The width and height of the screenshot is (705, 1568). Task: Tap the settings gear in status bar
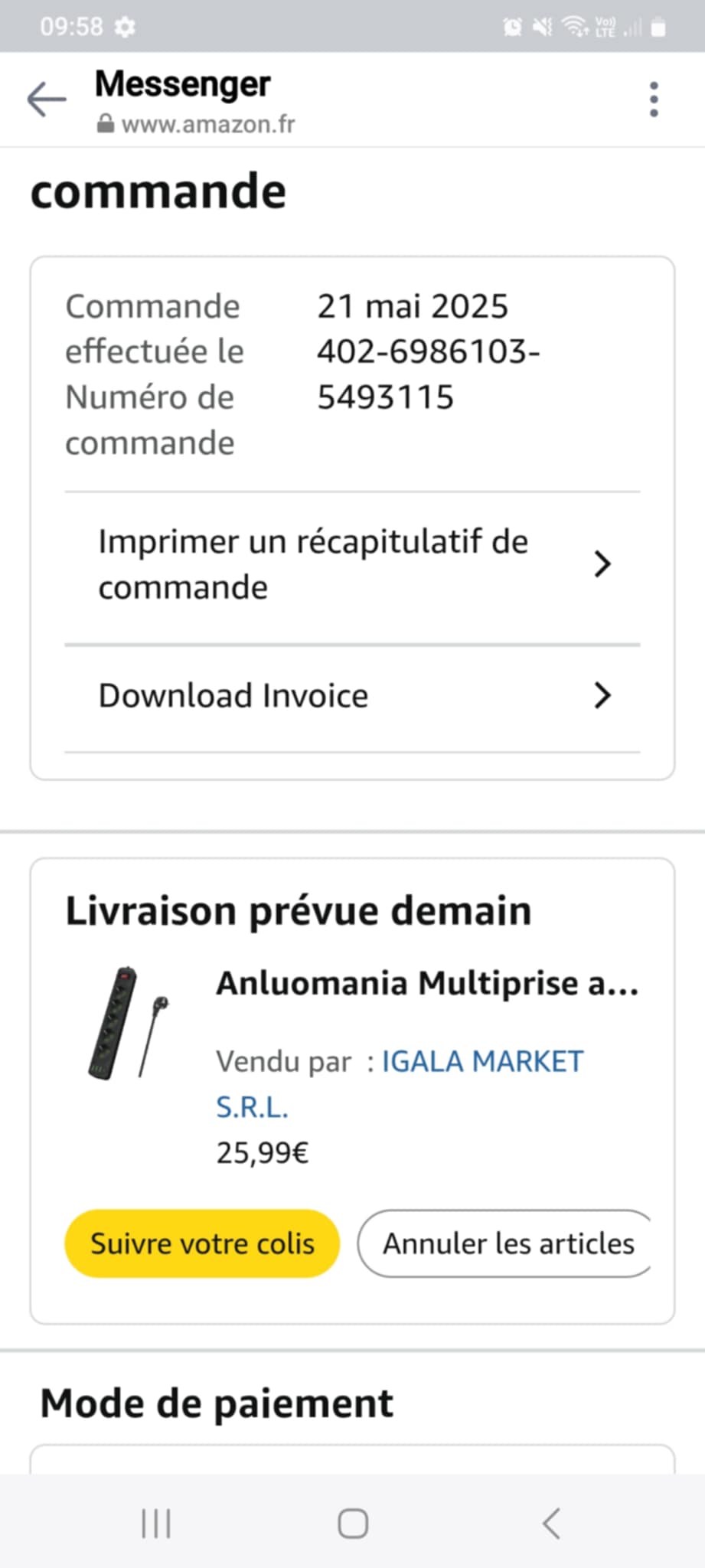click(124, 28)
